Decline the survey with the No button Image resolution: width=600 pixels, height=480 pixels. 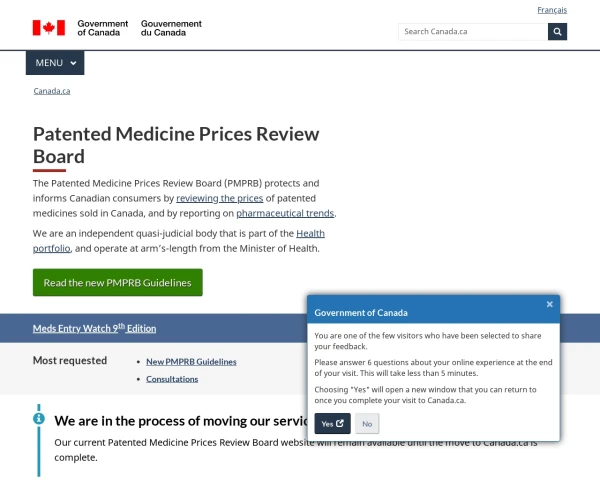tap(367, 424)
